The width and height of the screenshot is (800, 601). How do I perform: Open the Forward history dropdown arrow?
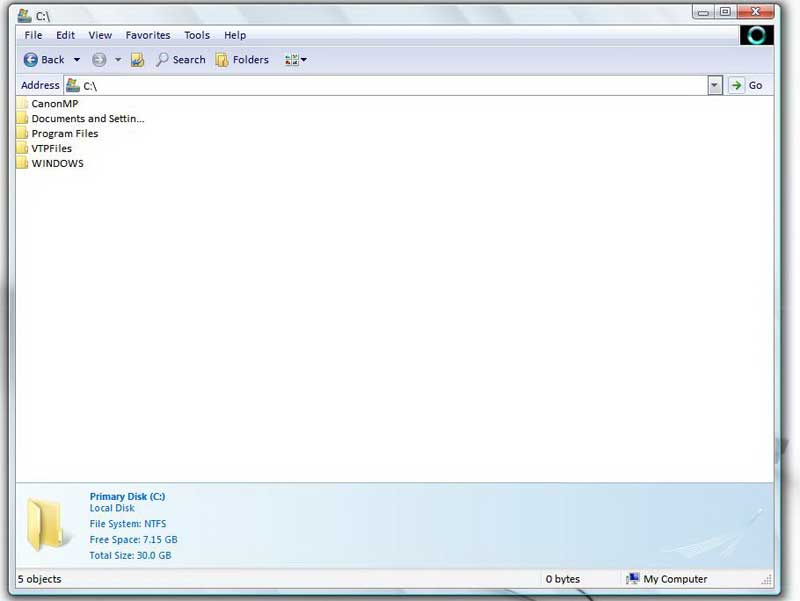click(x=118, y=60)
